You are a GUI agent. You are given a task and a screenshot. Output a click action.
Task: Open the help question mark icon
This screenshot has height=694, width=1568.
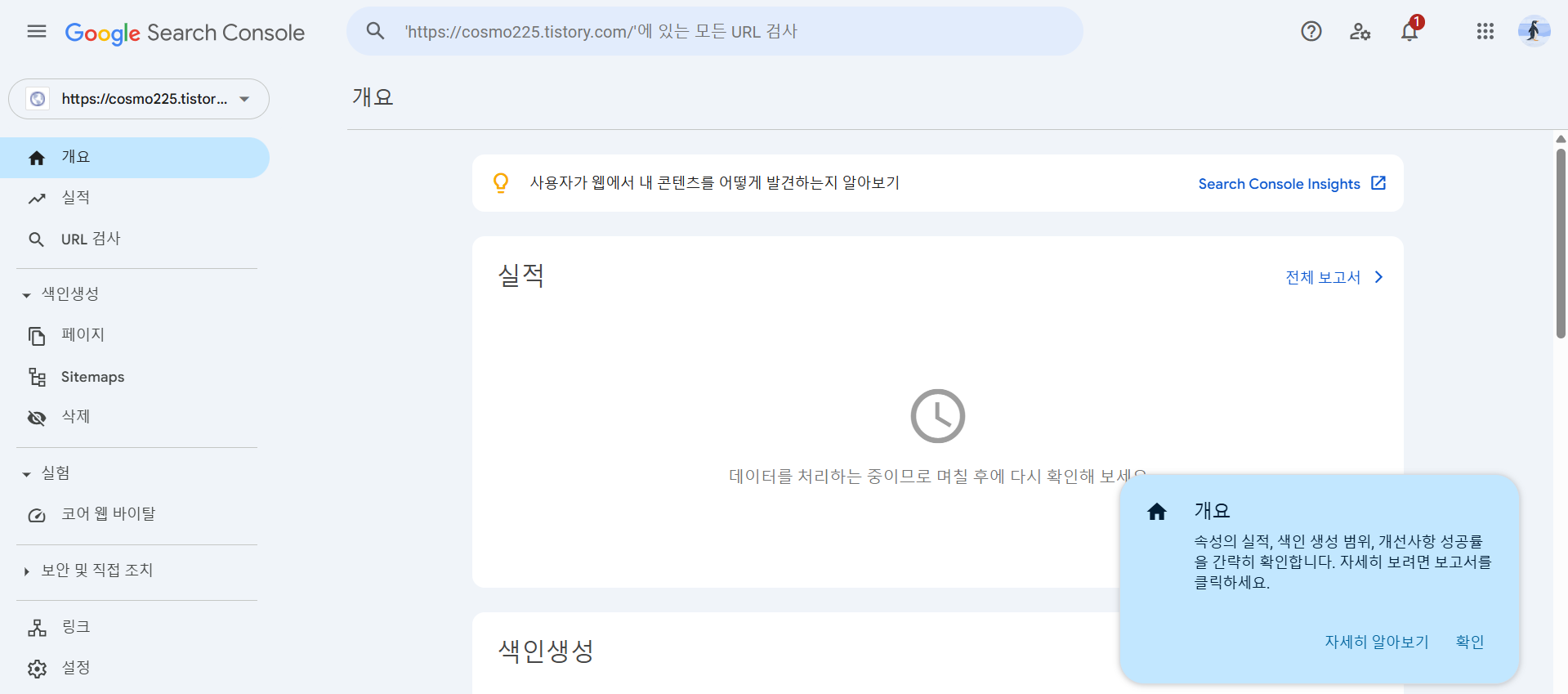pos(1311,31)
